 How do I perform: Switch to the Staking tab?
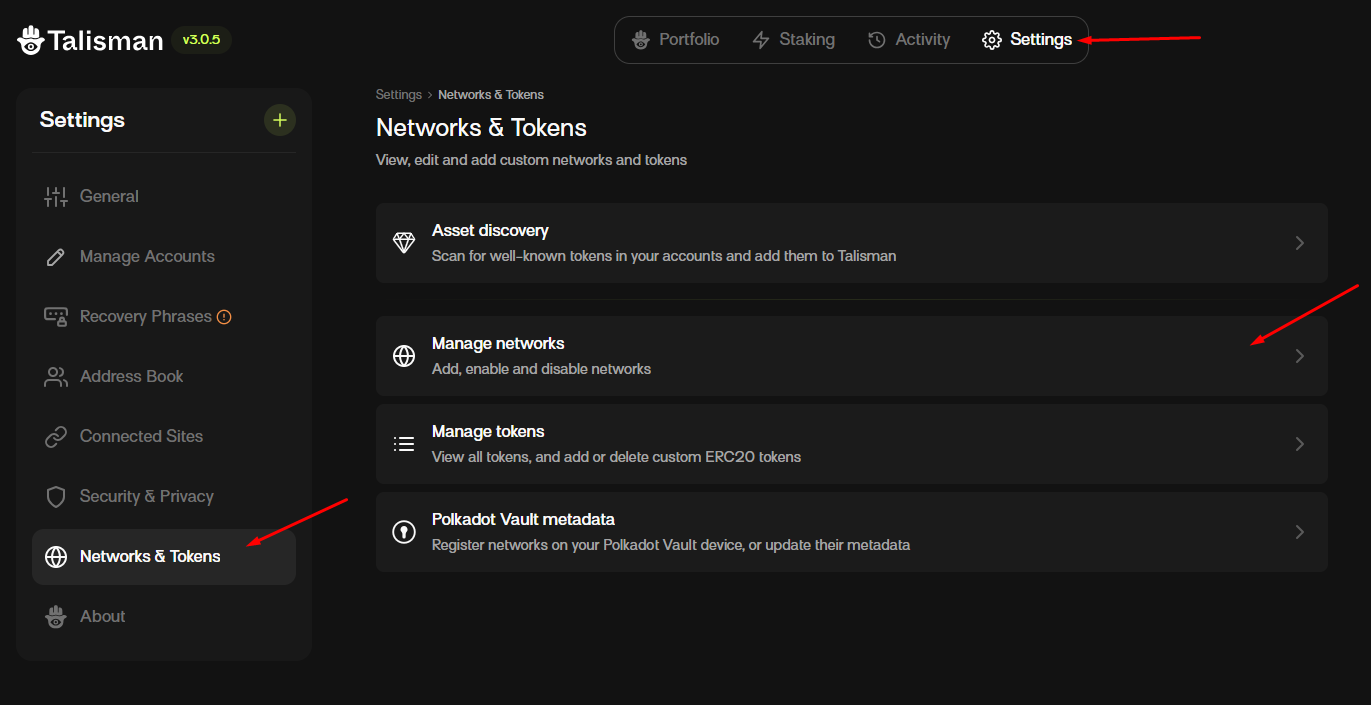tap(793, 40)
